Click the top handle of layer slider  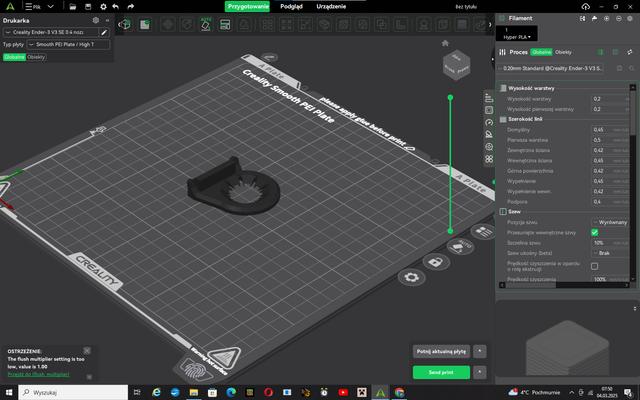[x=450, y=98]
